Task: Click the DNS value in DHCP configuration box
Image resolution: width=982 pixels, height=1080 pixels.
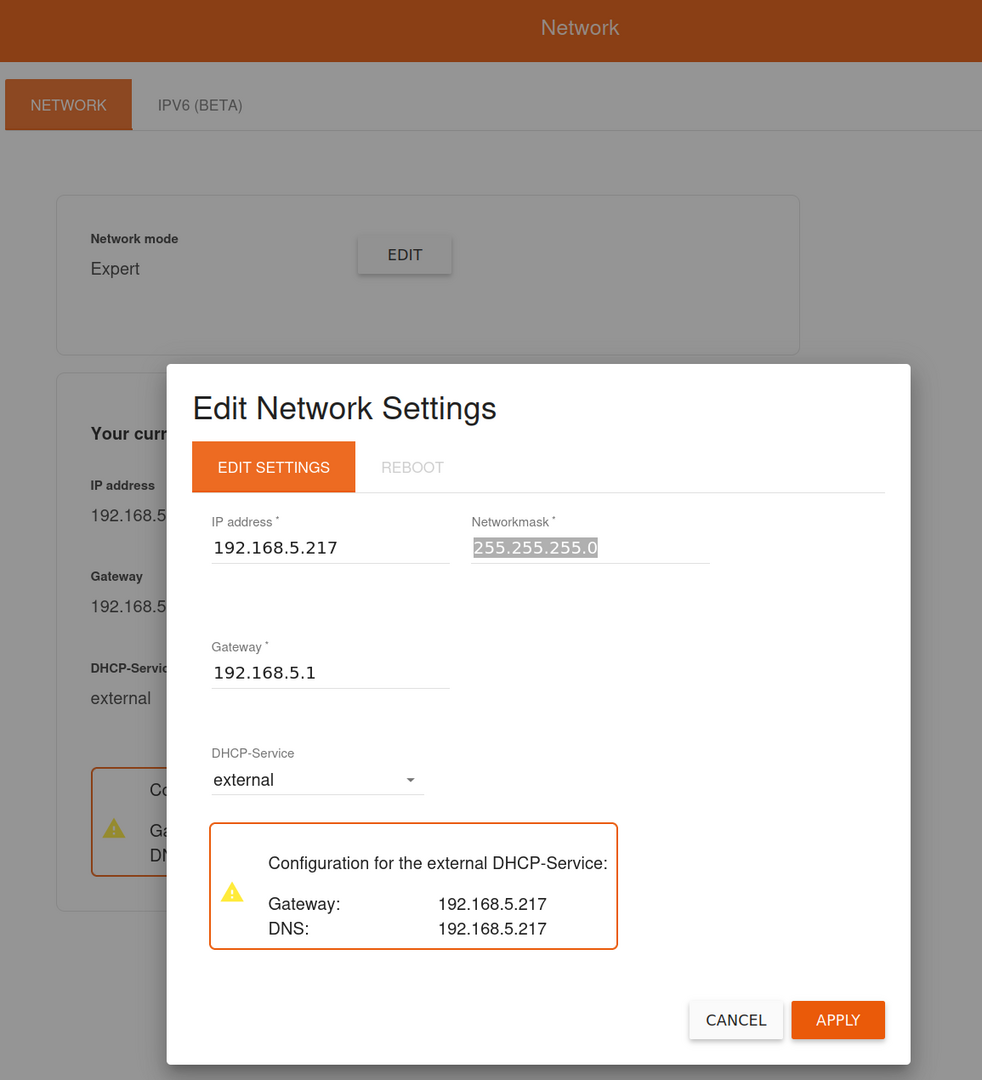Action: (x=492, y=929)
